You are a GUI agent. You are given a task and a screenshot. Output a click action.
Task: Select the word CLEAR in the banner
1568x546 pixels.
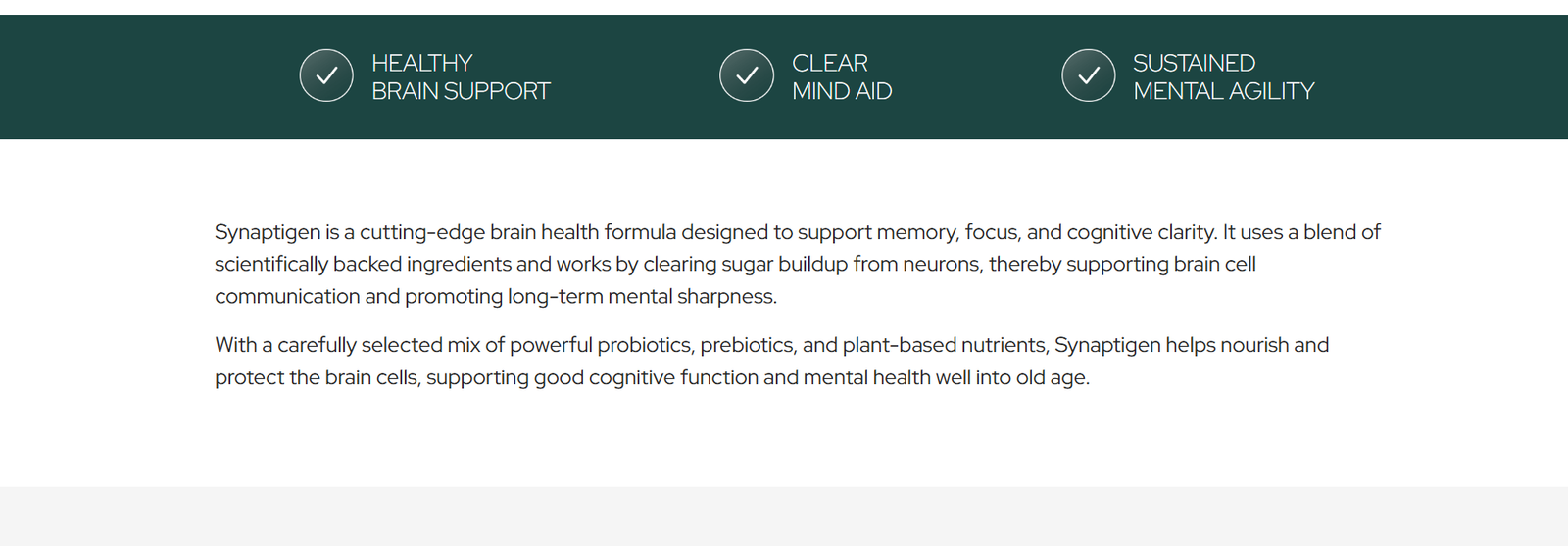pyautogui.click(x=829, y=63)
